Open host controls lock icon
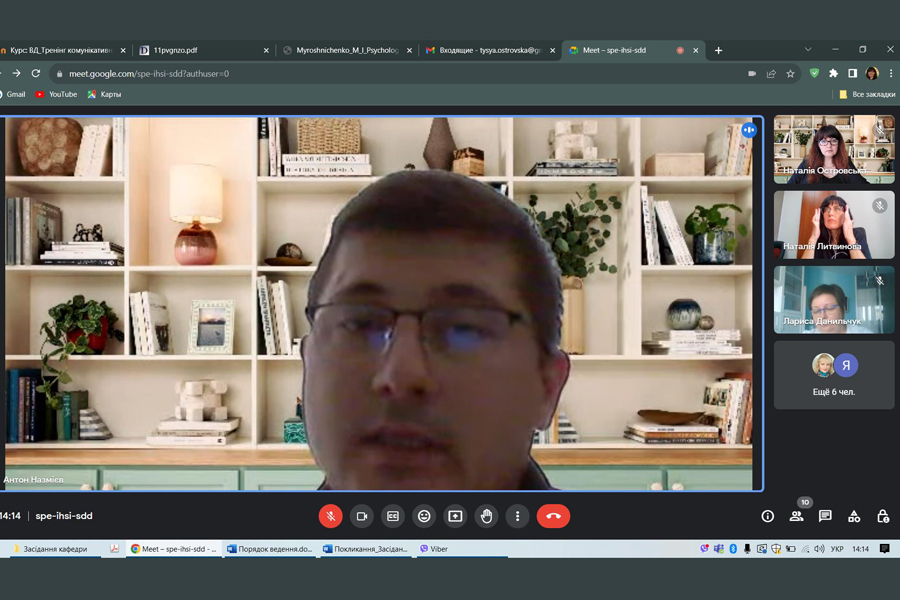Screen dimensions: 900x600 (883, 516)
